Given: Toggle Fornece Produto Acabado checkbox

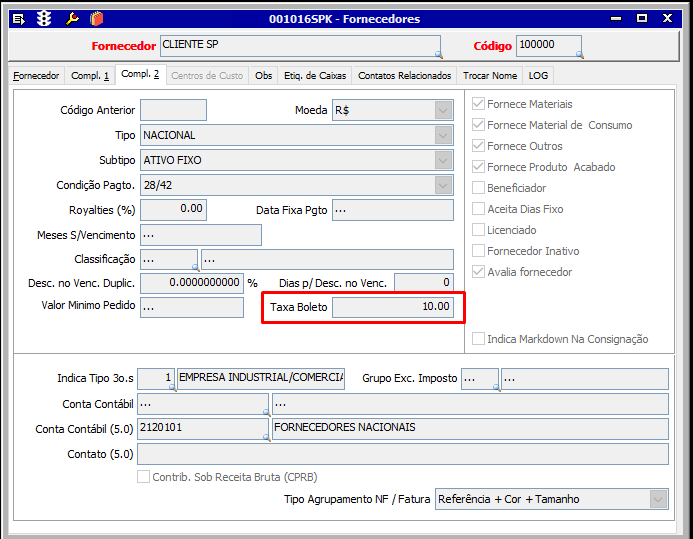Looking at the screenshot, I should coord(478,167).
